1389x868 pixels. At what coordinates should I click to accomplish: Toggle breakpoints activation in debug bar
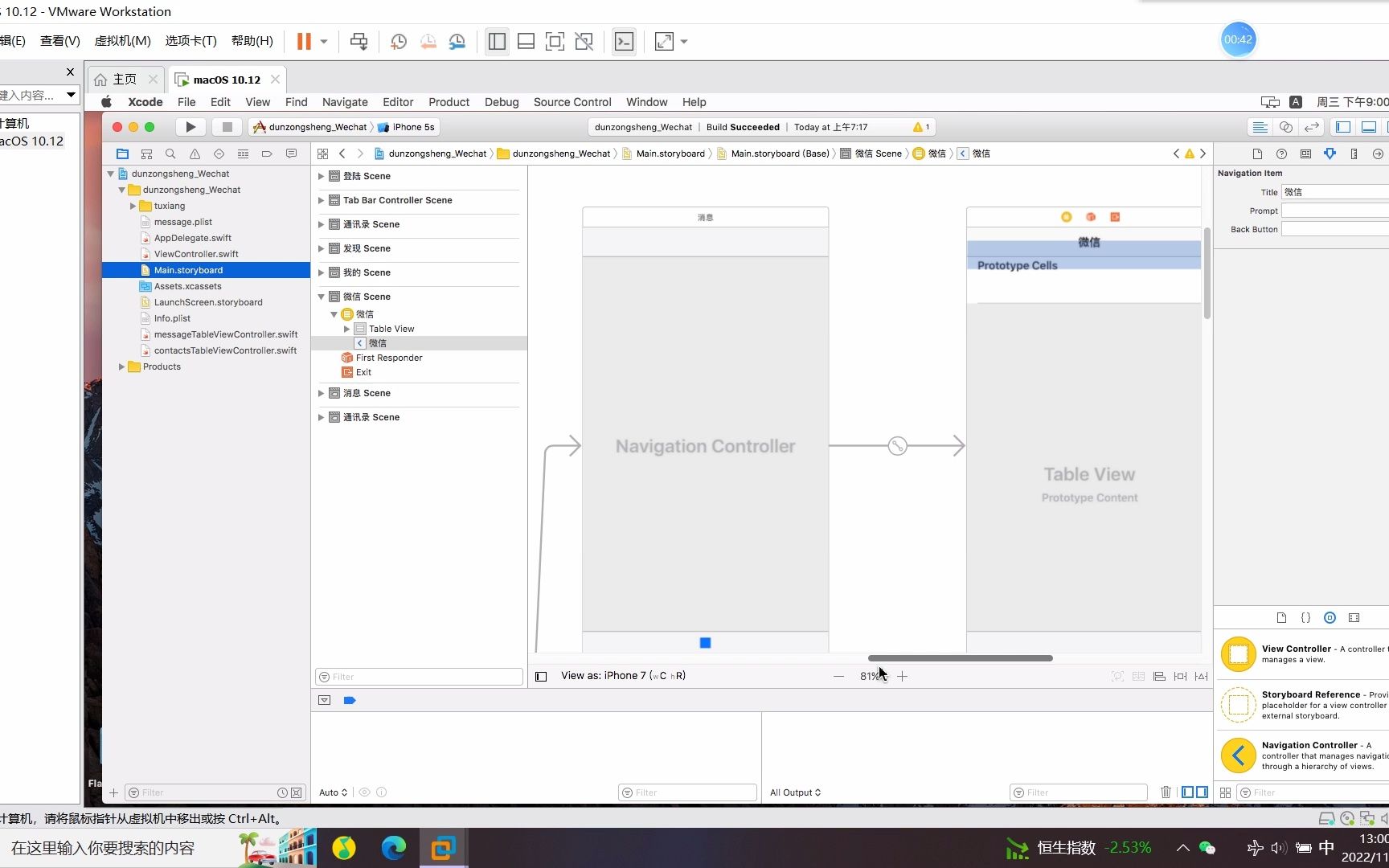[x=350, y=701]
